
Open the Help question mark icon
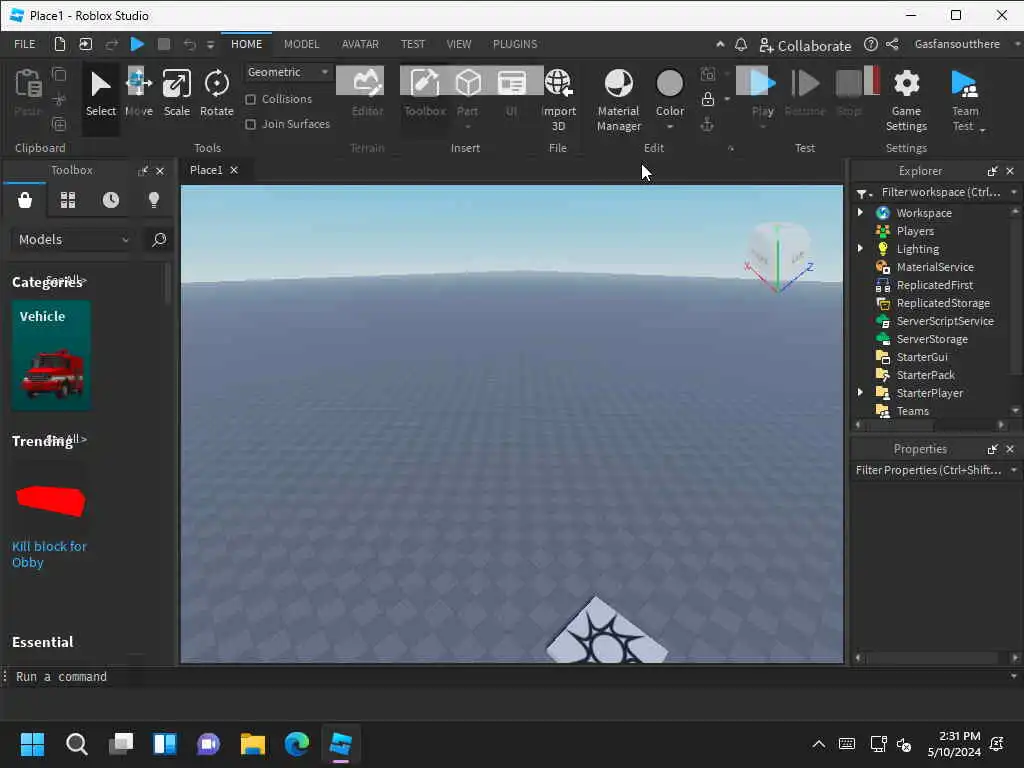871,44
